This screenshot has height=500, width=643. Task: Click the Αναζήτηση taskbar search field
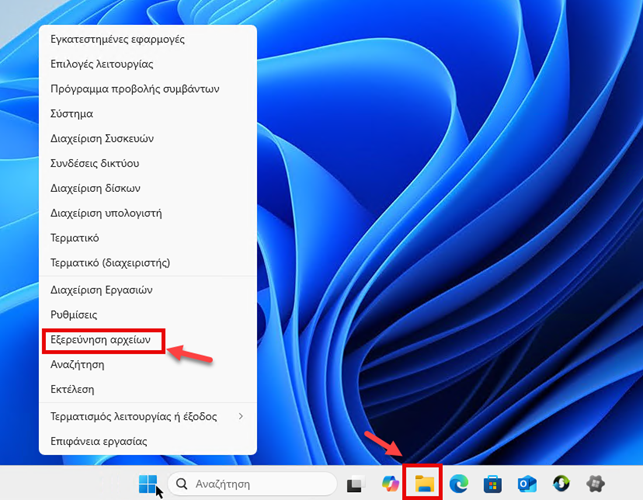[252, 484]
